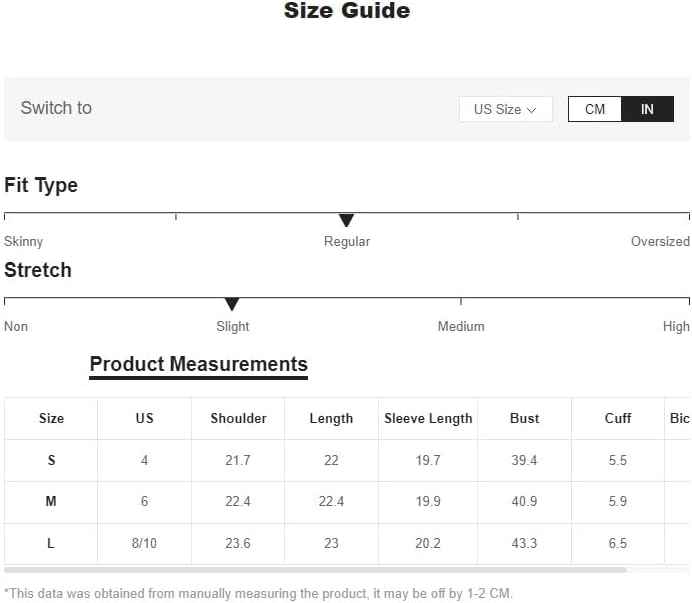The width and height of the screenshot is (692, 603).
Task: Select the size S row label
Action: pyautogui.click(x=51, y=460)
